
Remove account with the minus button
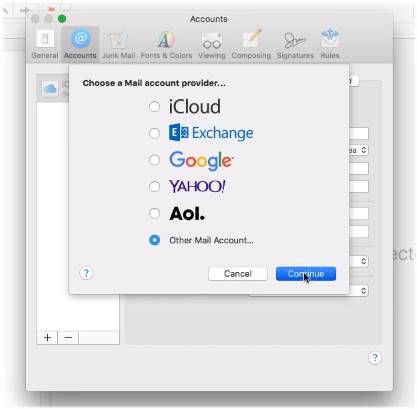click(68, 338)
